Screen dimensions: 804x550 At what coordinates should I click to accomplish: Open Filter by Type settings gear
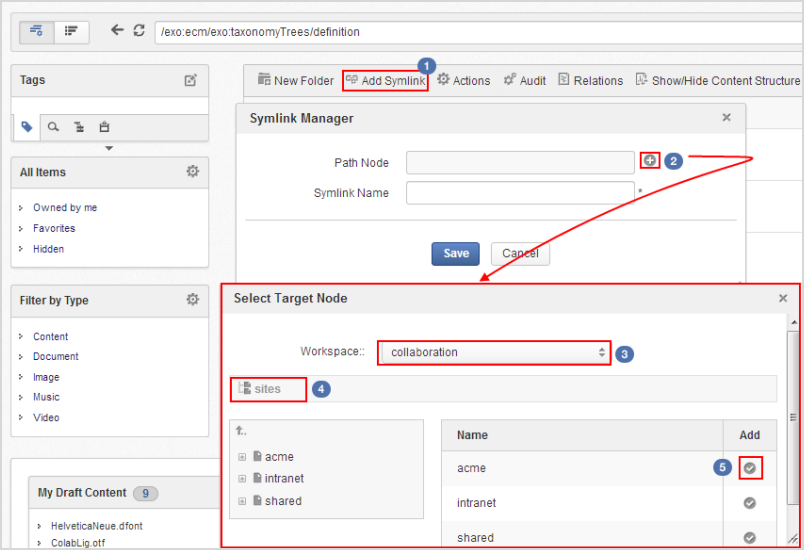click(193, 299)
